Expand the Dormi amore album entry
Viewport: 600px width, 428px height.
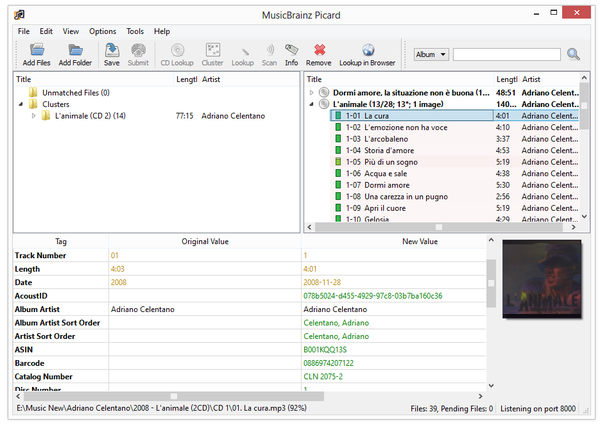311,92
